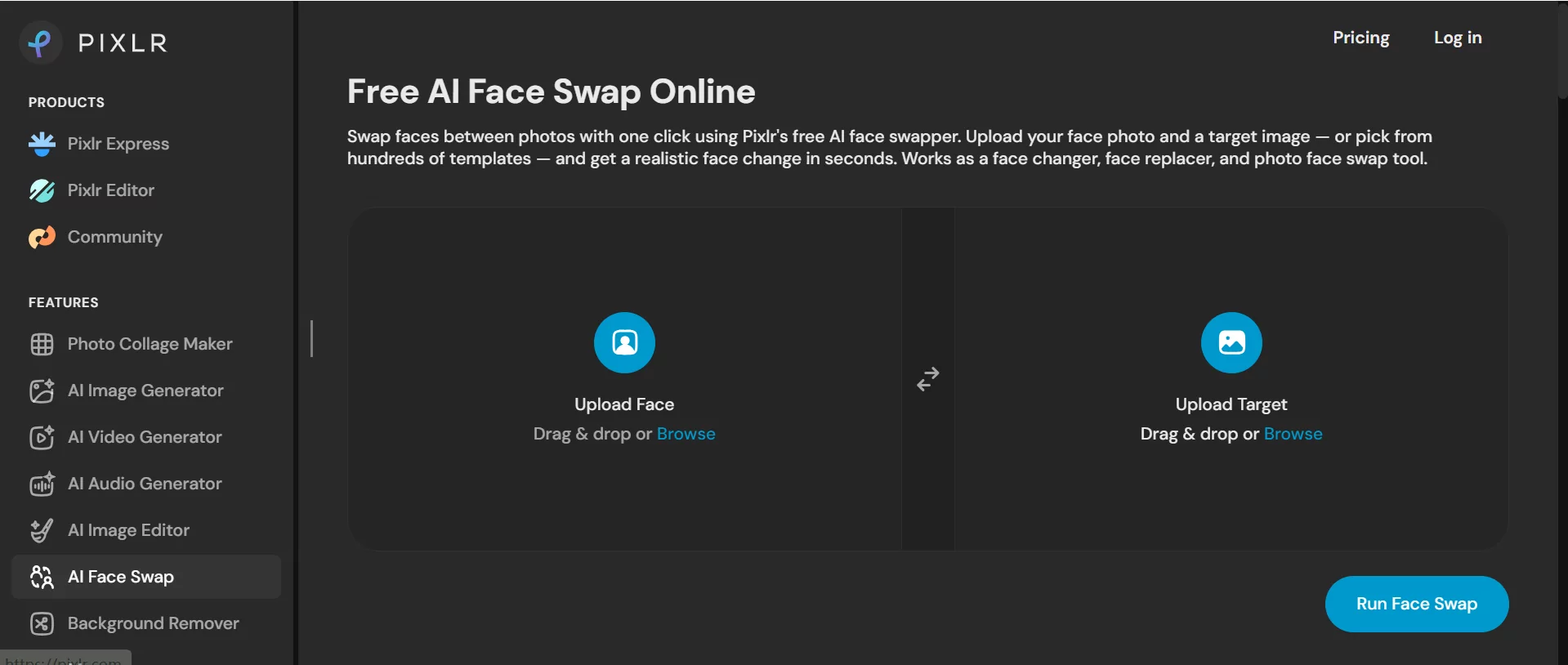Click the blue Upload Target image icon
The image size is (1568, 665).
[x=1231, y=342]
